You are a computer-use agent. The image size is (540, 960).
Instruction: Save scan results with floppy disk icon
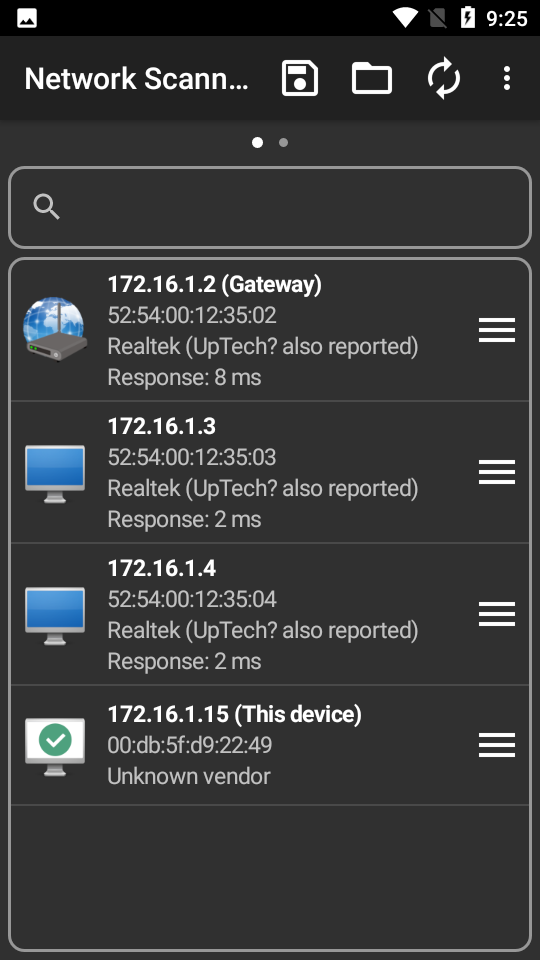tap(300, 78)
